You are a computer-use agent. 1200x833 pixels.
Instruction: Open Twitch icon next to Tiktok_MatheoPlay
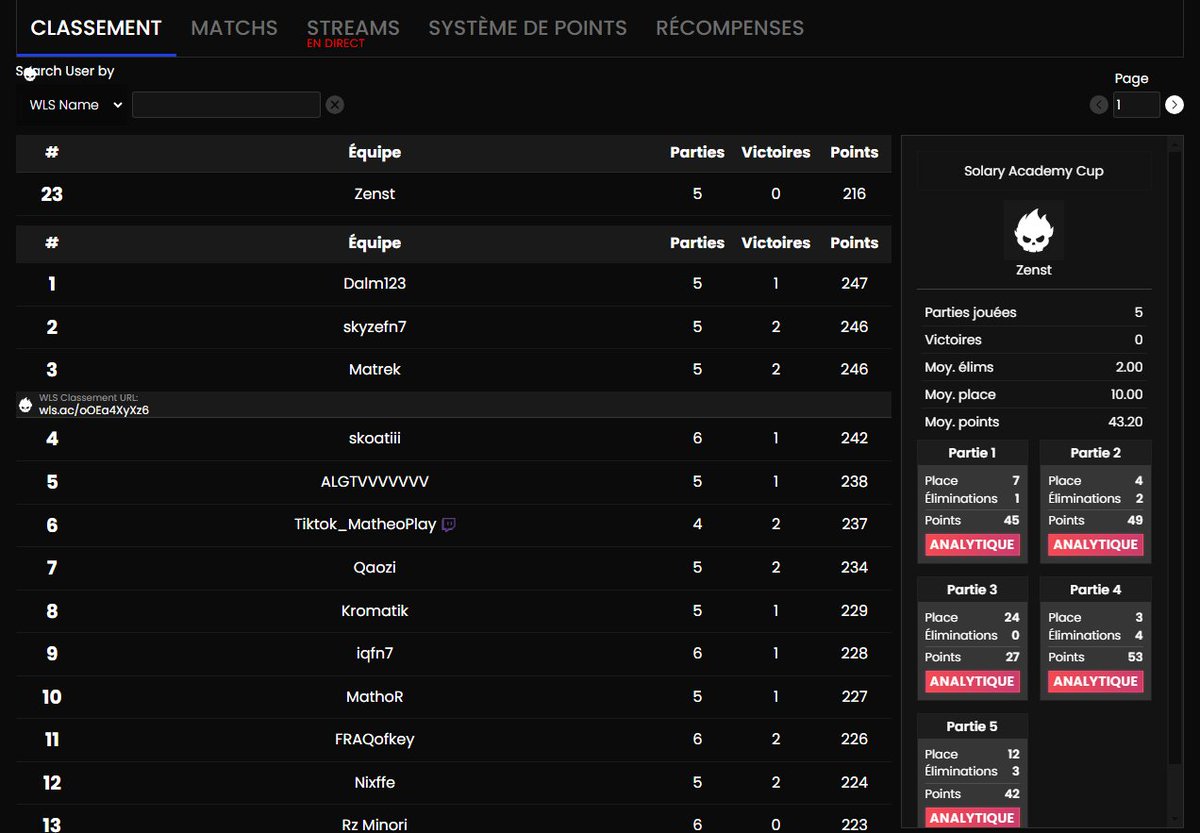(x=449, y=524)
